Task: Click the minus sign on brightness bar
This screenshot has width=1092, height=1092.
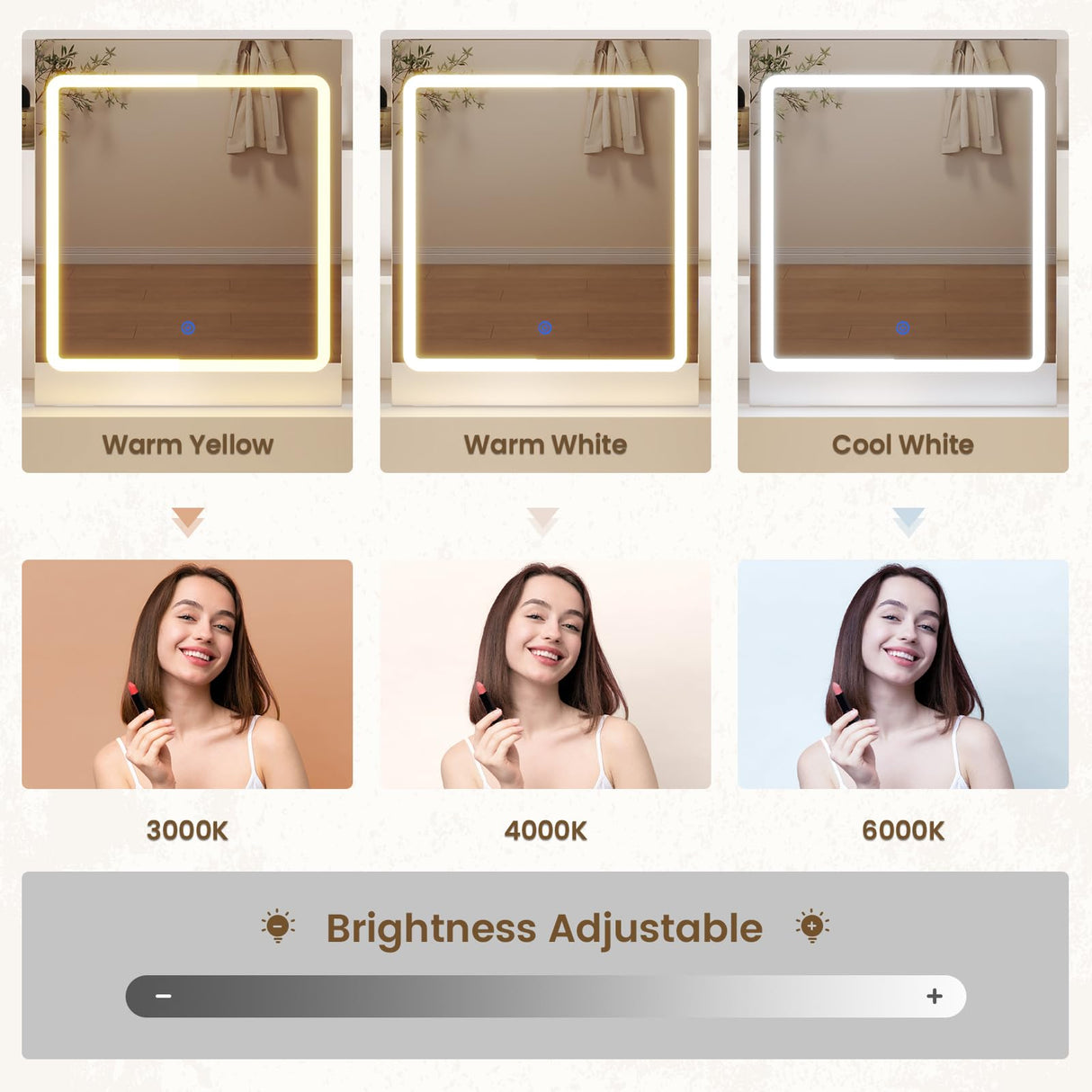Action: [163, 996]
